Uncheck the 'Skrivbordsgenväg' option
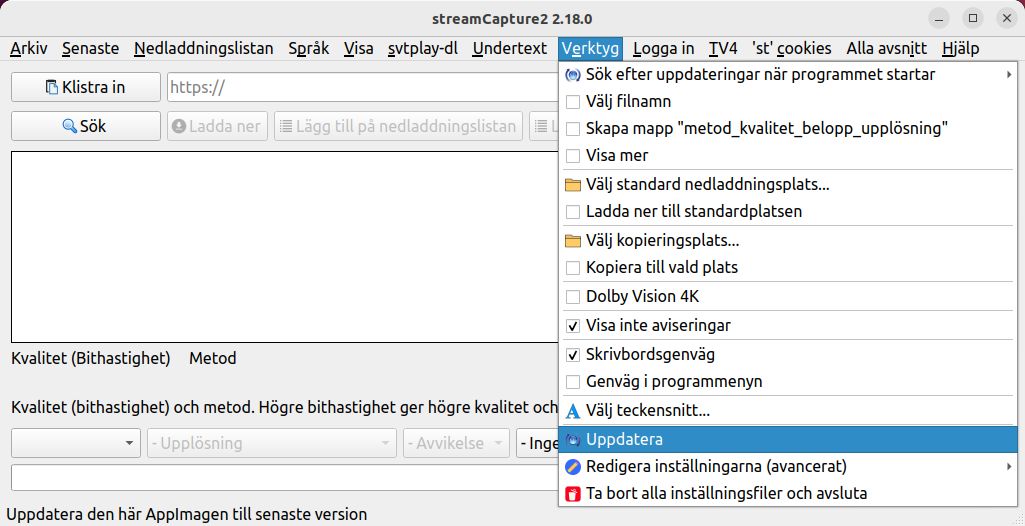 pyautogui.click(x=573, y=355)
